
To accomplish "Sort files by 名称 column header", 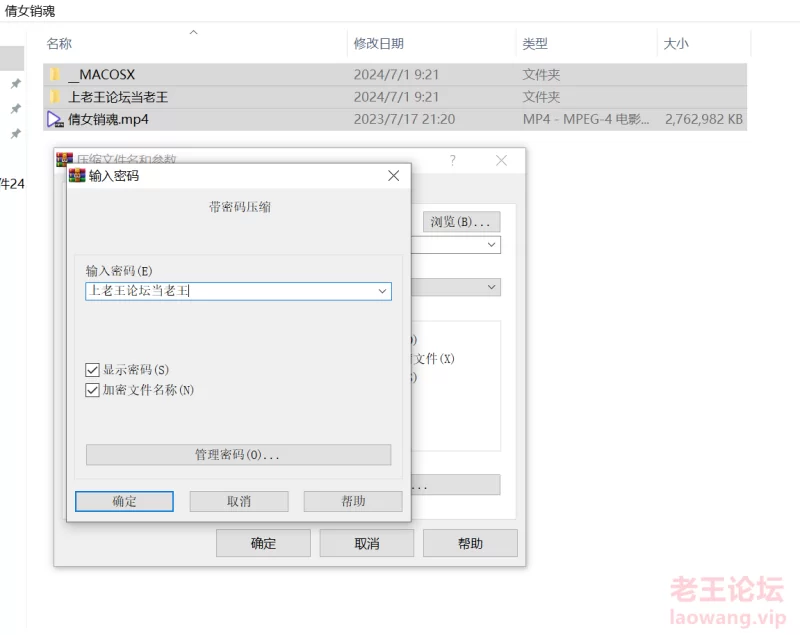I will [59, 44].
